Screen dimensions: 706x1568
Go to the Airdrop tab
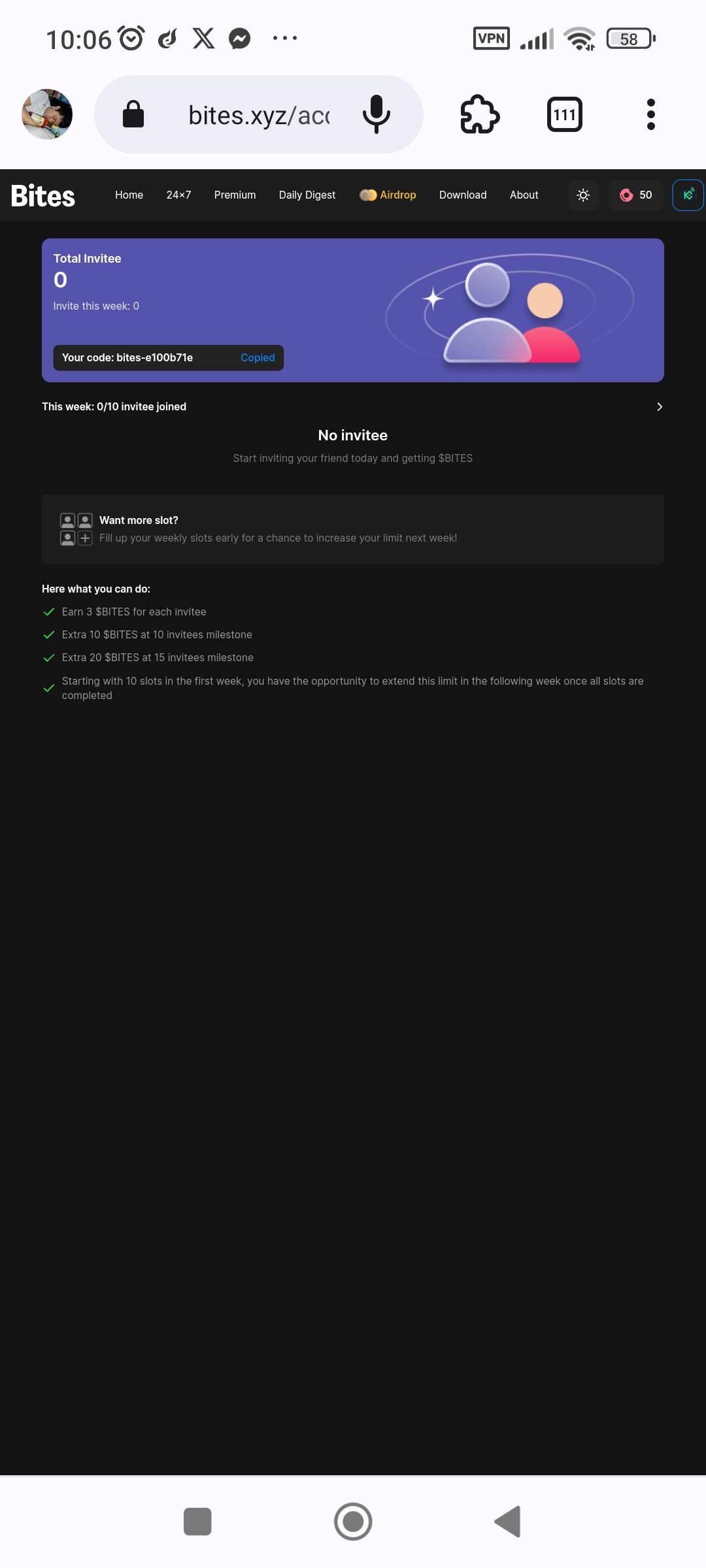388,195
